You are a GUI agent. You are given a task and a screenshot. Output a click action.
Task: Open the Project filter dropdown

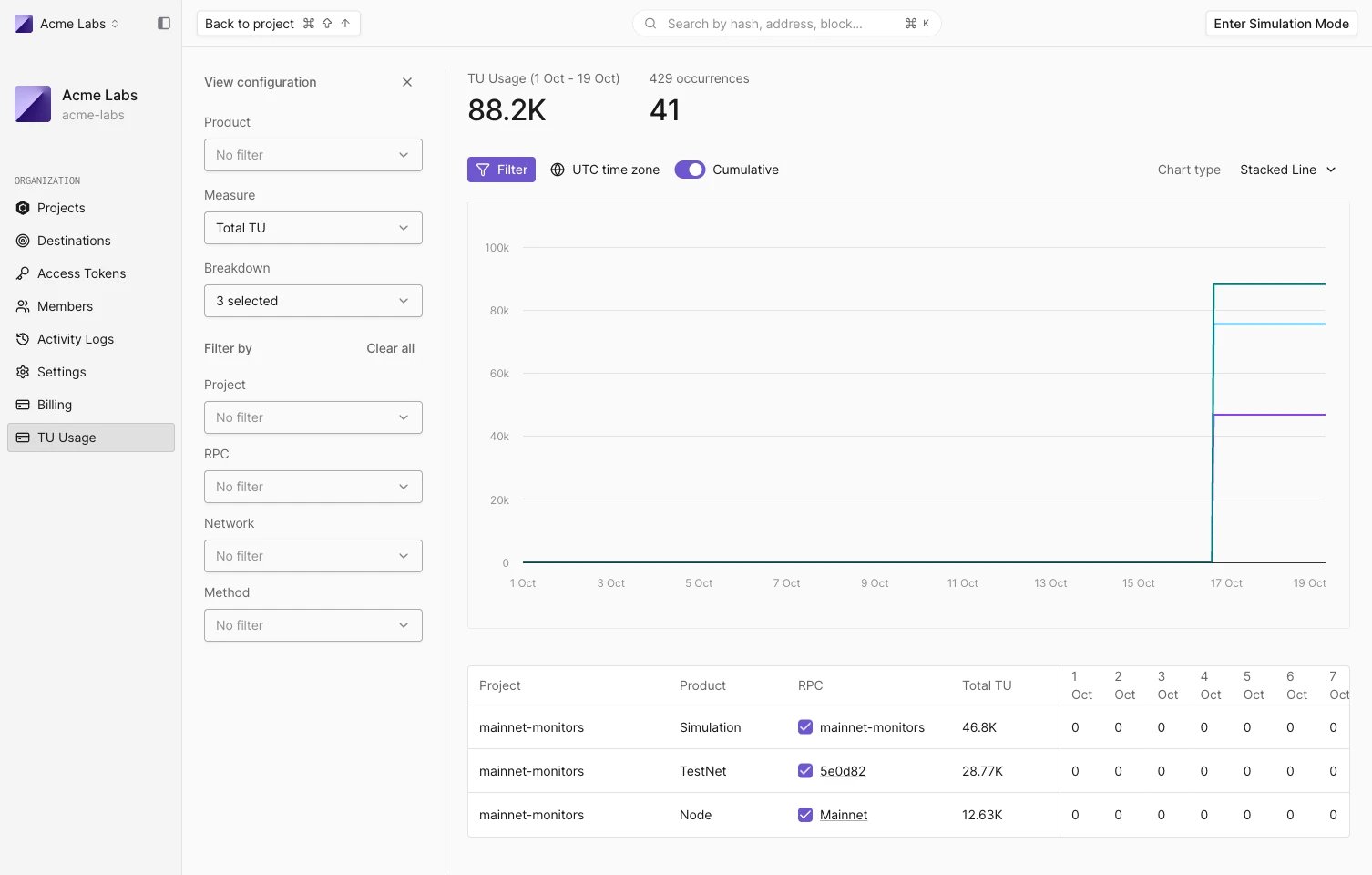pos(313,417)
